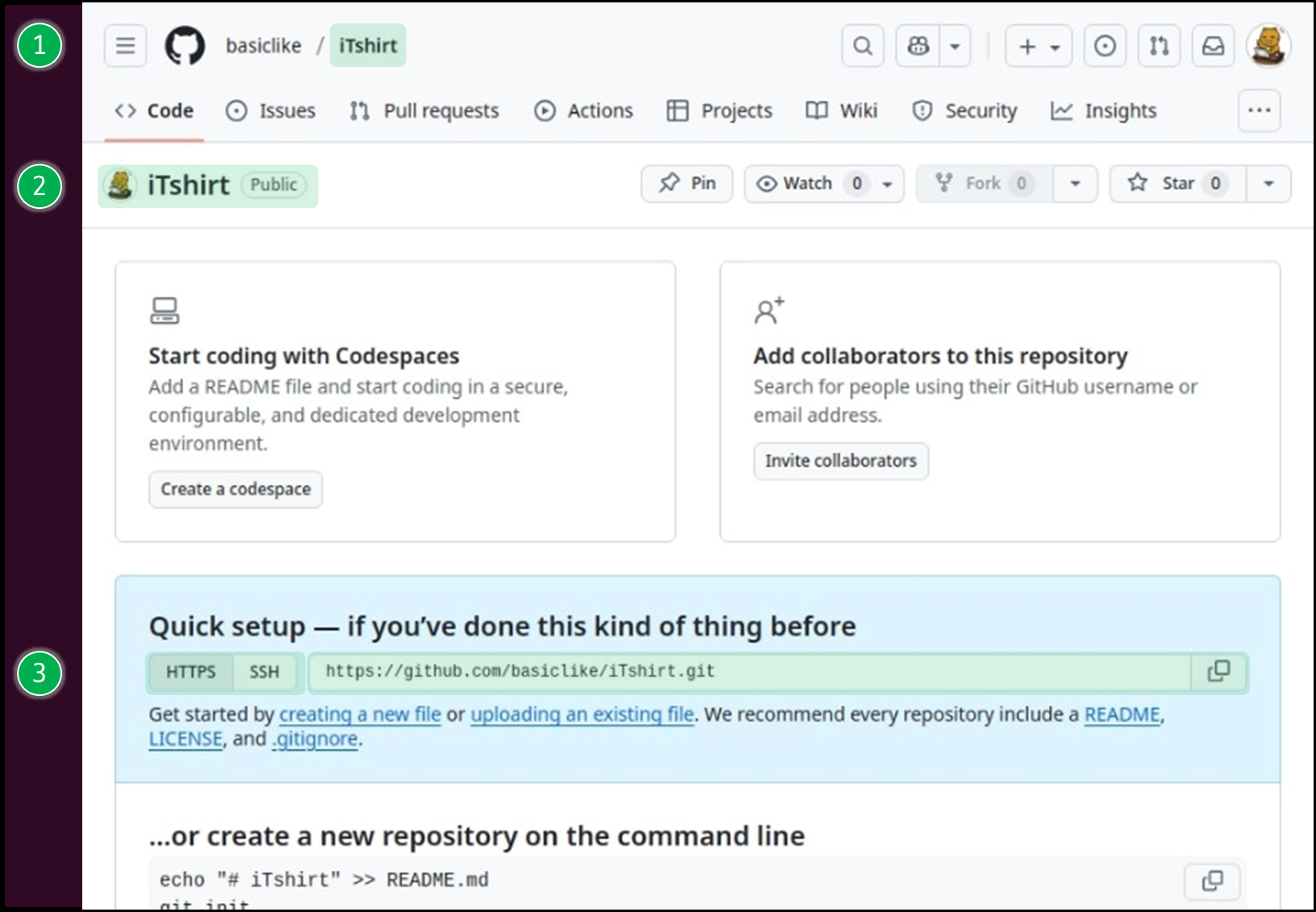Viewport: 1316px width, 912px height.
Task: Open the Wiki tab
Action: coord(842,110)
